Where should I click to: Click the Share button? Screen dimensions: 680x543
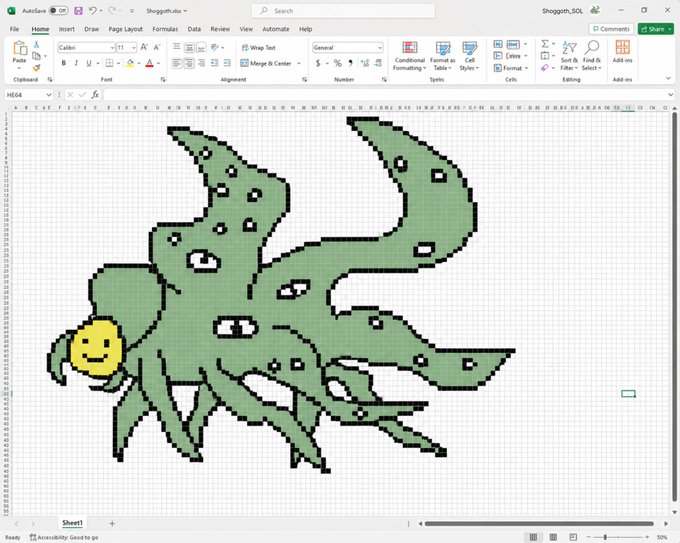pos(655,29)
